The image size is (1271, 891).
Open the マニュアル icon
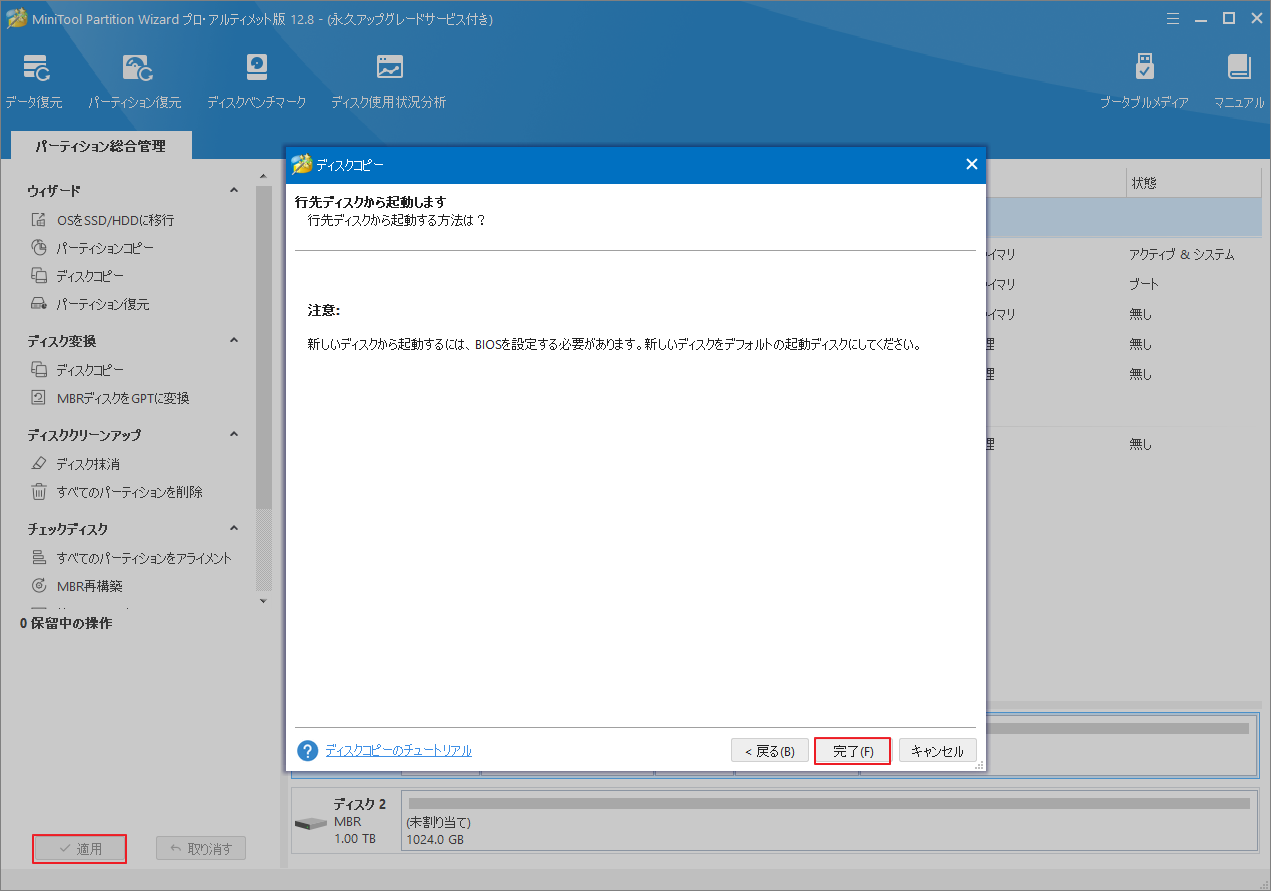click(x=1238, y=78)
